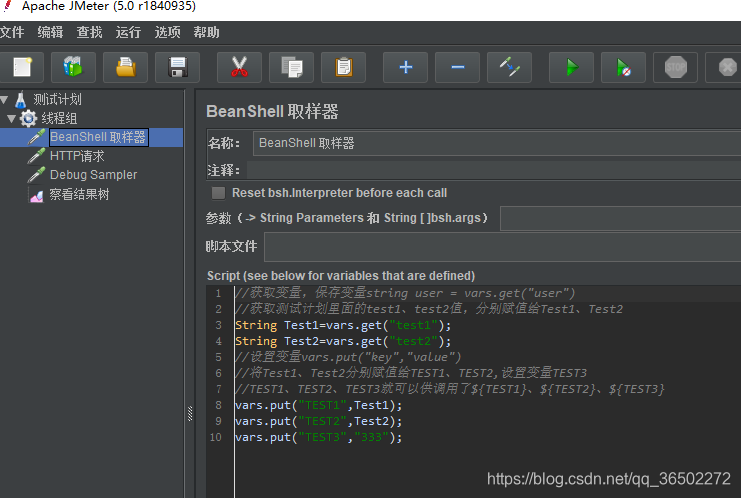
Task: Click pipette icon beside BeanShell 取样器 node
Action: point(36,137)
